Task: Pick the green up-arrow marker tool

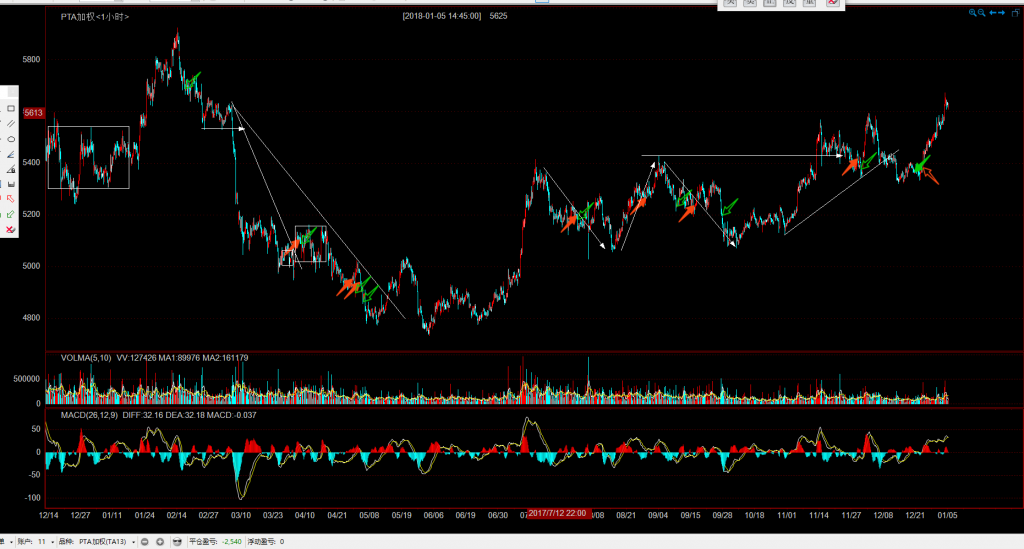Action: 11,214
